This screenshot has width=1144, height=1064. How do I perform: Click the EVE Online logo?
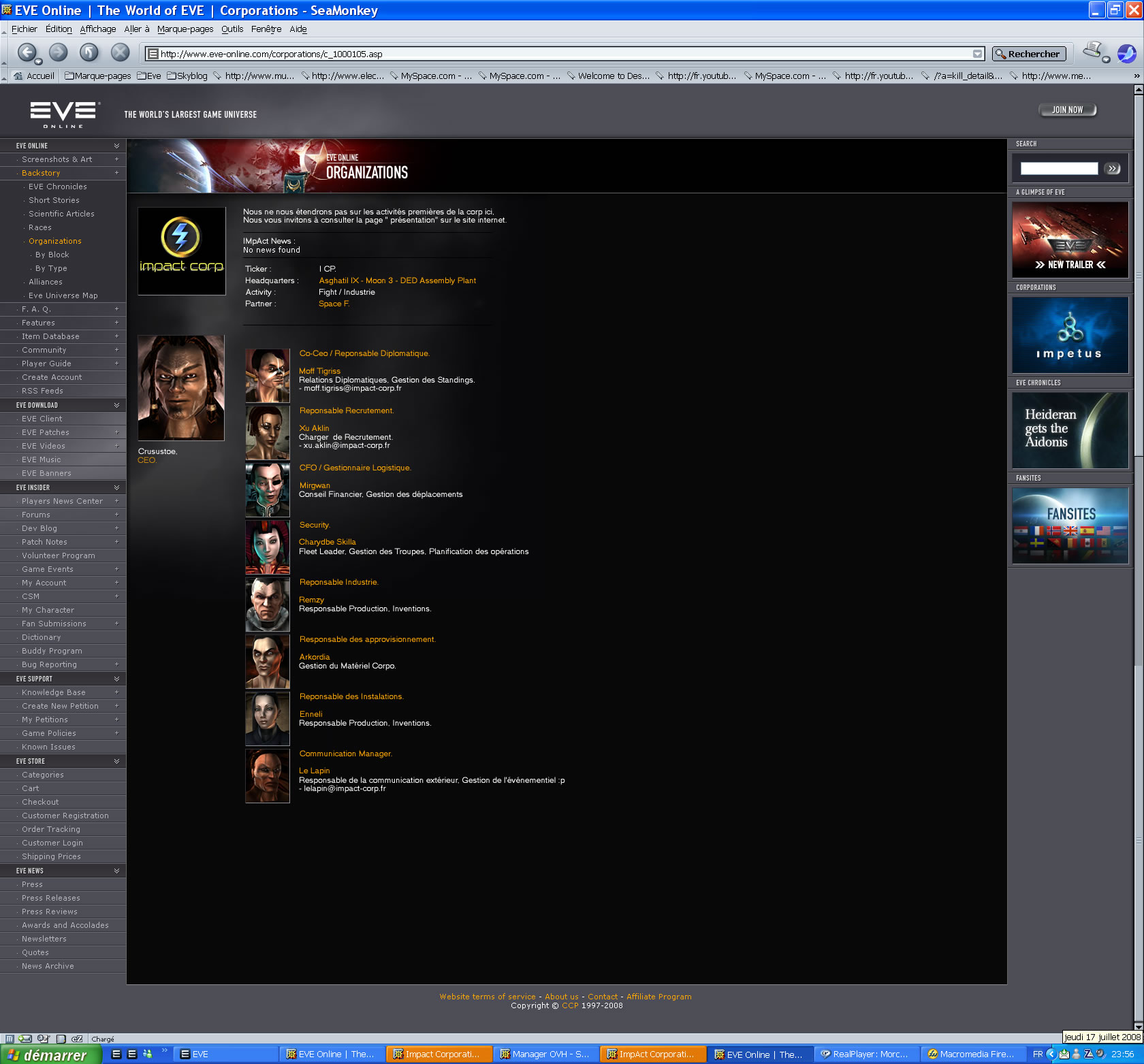click(x=65, y=114)
